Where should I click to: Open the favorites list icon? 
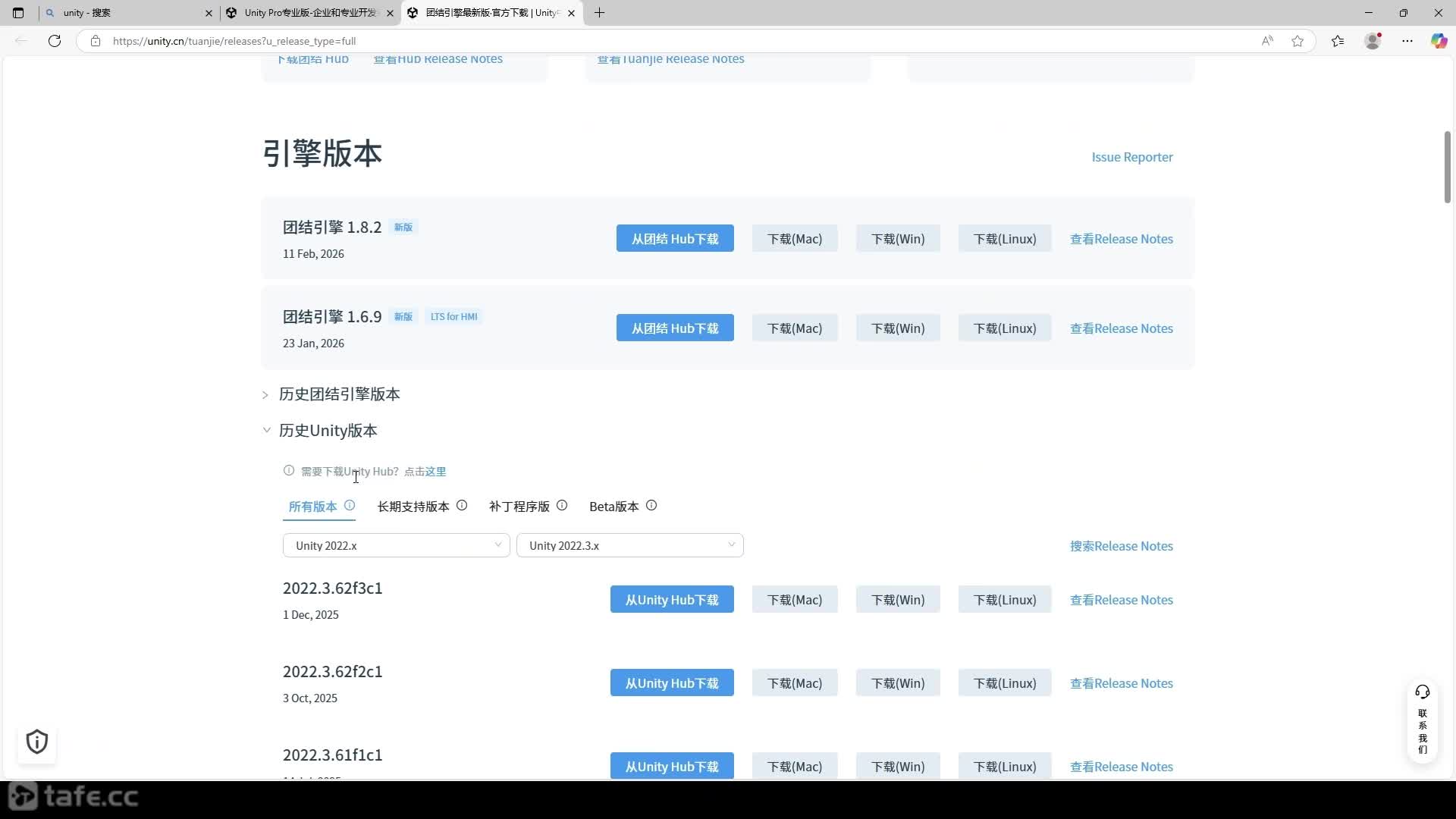(1338, 41)
